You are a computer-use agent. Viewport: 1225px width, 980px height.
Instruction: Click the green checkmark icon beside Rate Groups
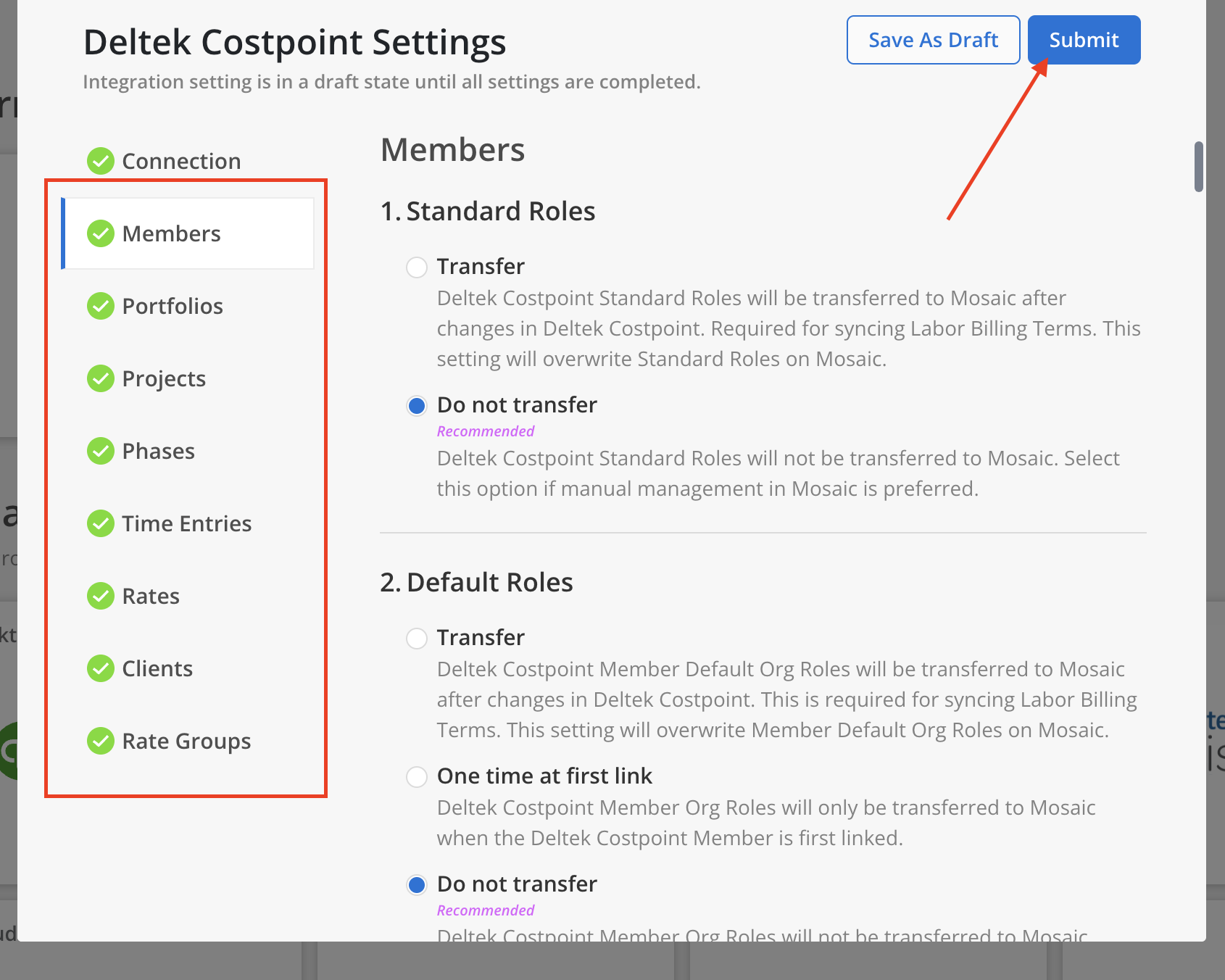click(x=101, y=741)
